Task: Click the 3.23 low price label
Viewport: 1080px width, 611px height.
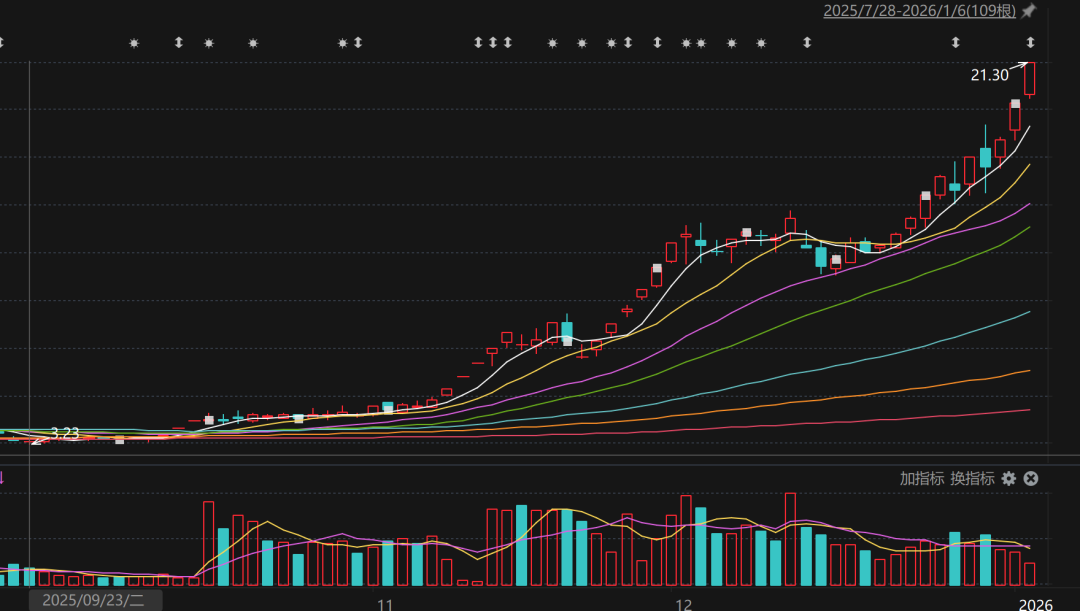Action: (x=64, y=433)
